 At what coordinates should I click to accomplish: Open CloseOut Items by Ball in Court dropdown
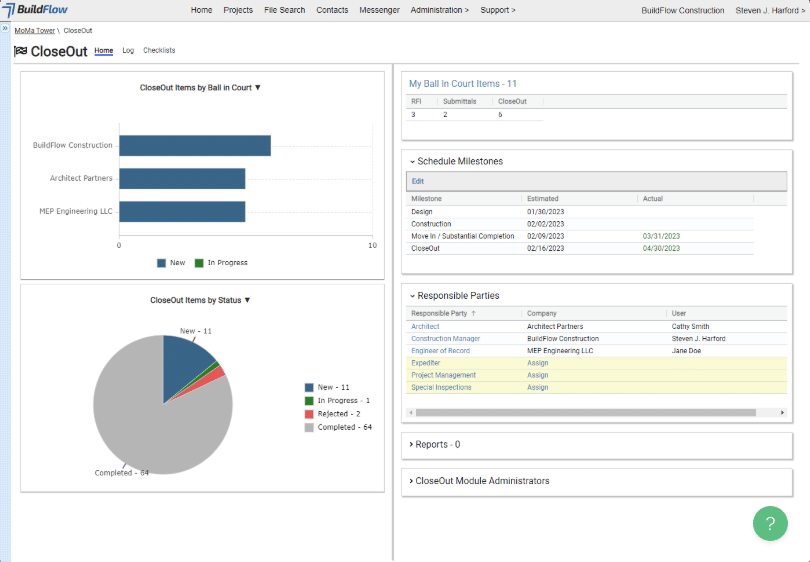[x=258, y=88]
